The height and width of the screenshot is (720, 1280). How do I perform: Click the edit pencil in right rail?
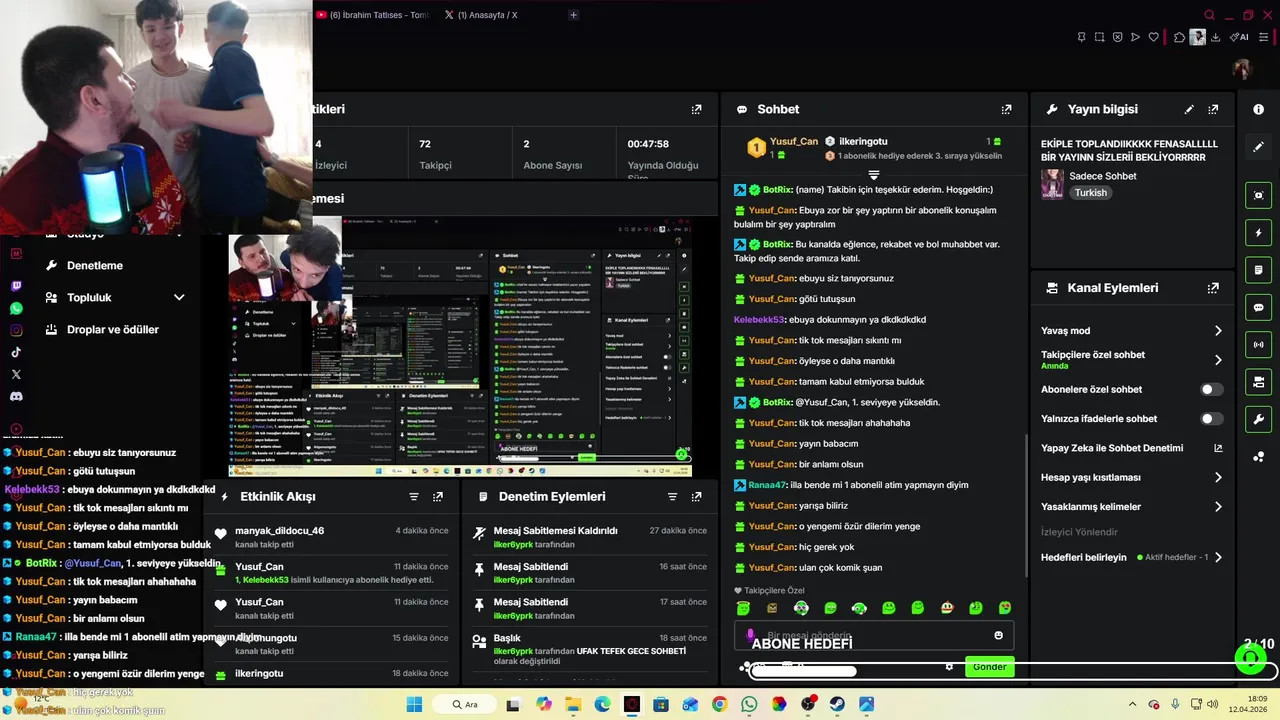point(1259,147)
